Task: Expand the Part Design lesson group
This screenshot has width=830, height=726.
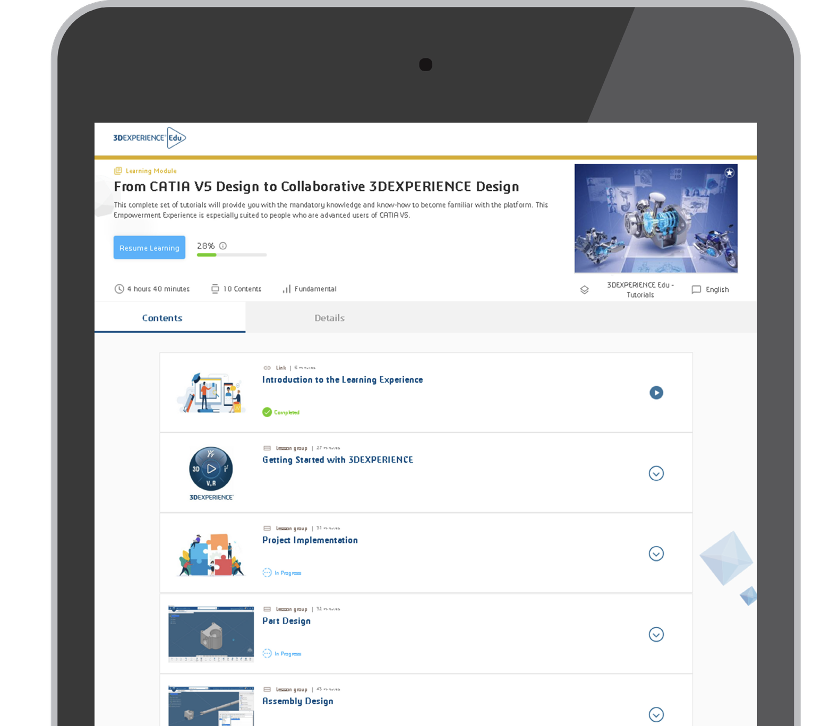Action: tap(656, 634)
